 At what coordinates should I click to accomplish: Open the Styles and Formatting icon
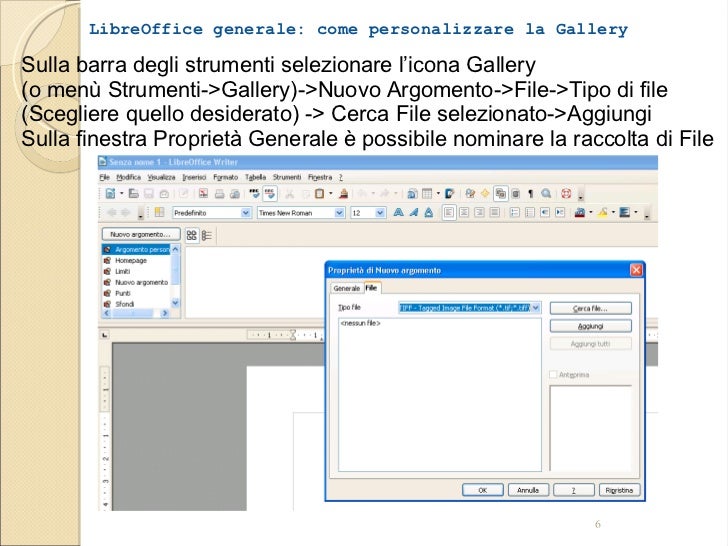(x=159, y=212)
